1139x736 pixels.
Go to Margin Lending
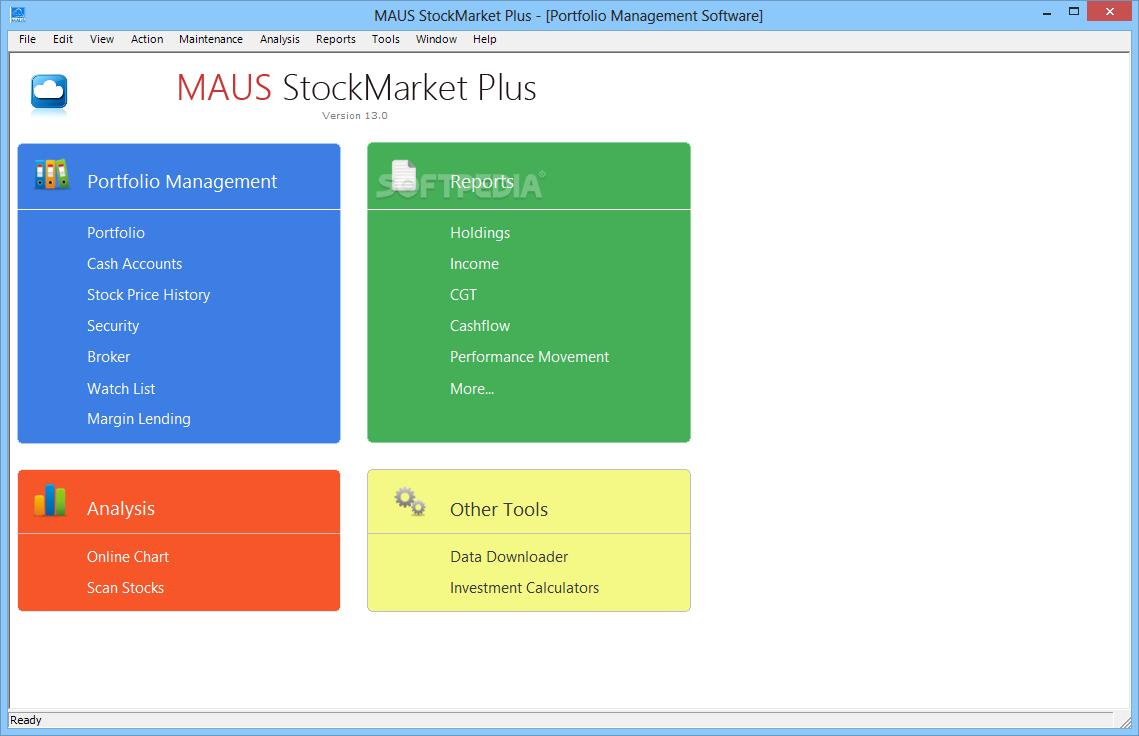pos(139,419)
